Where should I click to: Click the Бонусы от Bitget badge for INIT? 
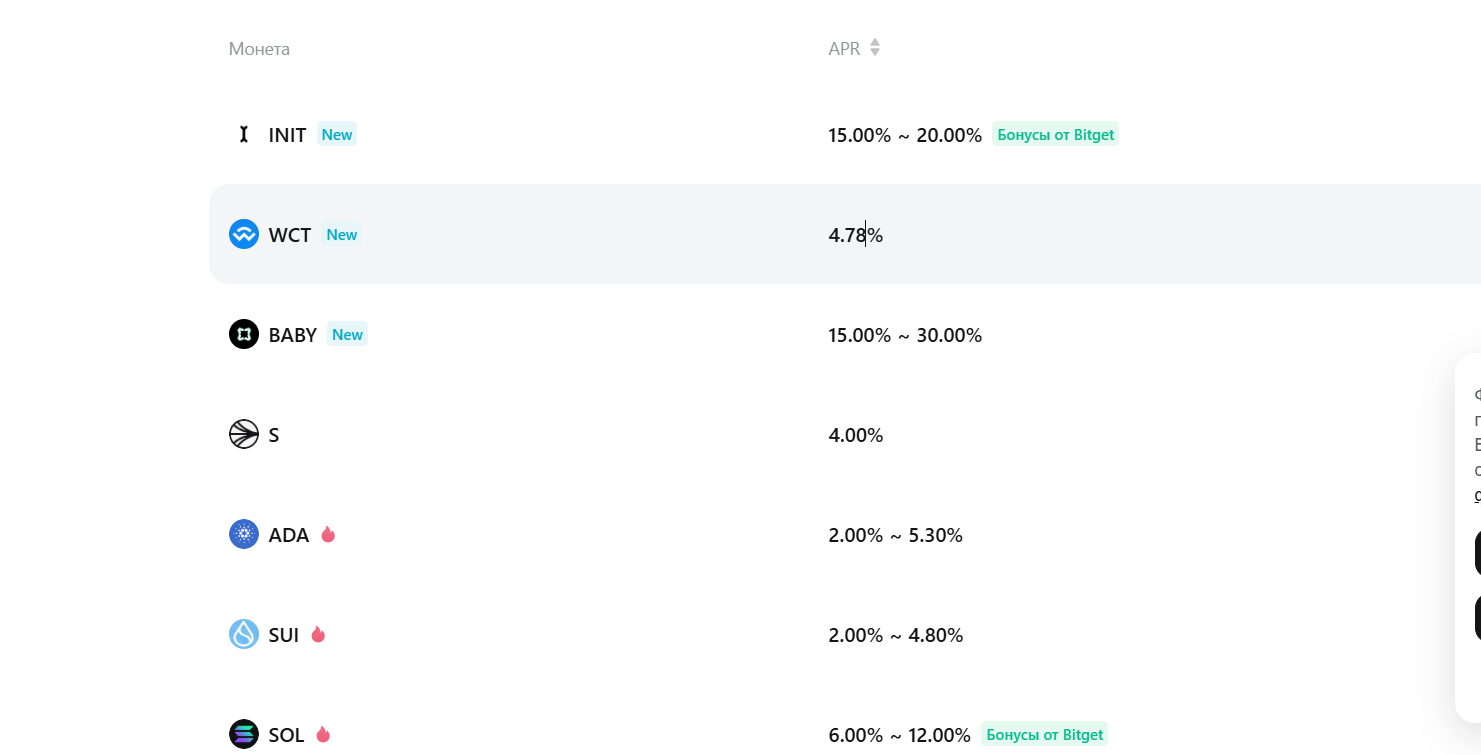pyautogui.click(x=1055, y=134)
